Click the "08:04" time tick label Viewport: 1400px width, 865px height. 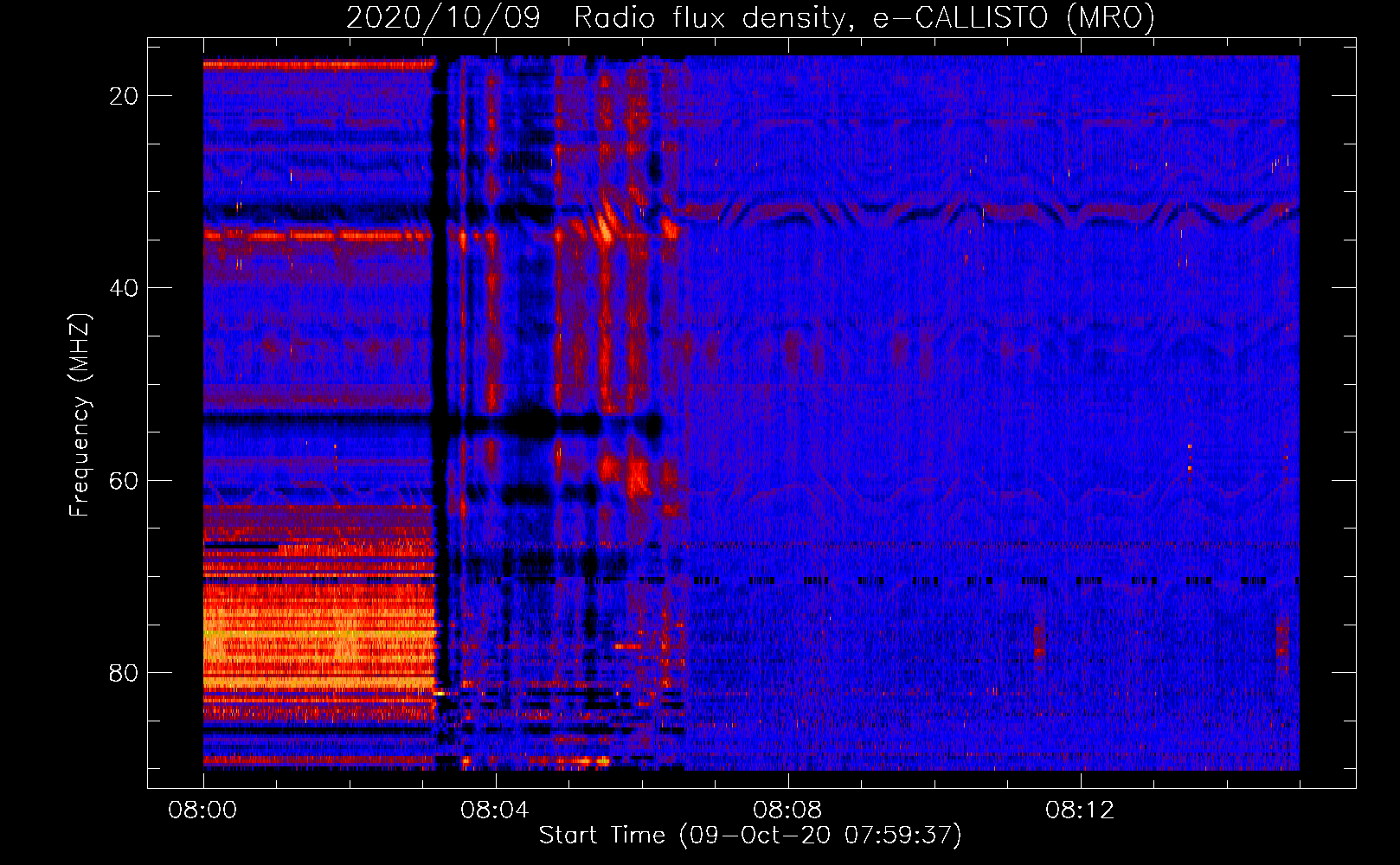click(495, 811)
